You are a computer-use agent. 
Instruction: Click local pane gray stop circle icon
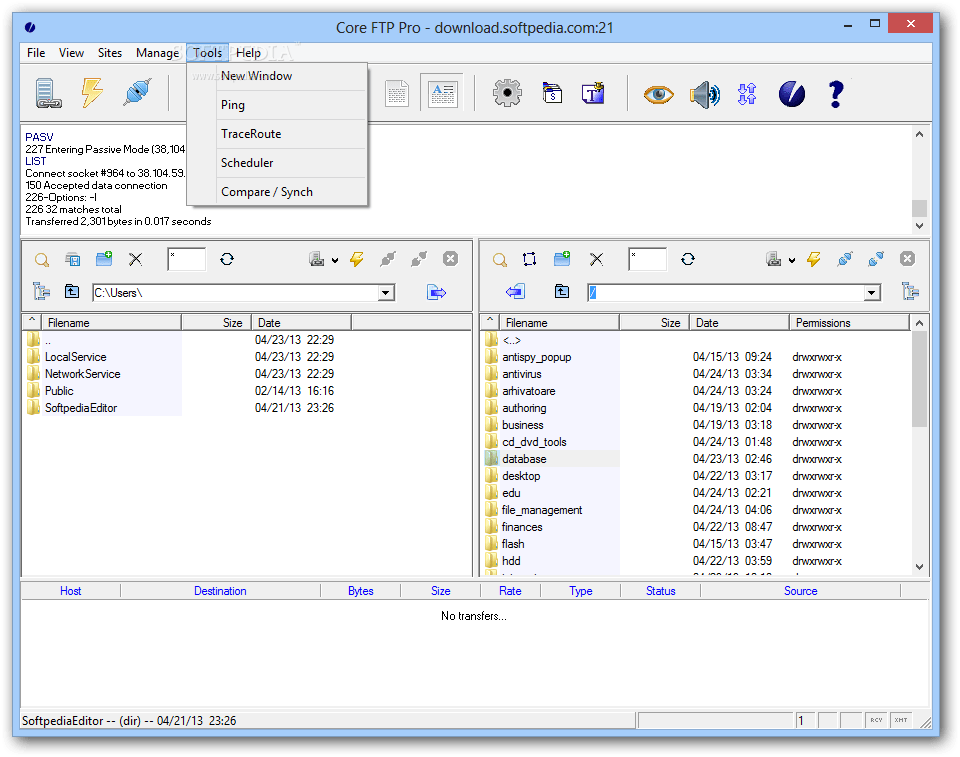(450, 258)
